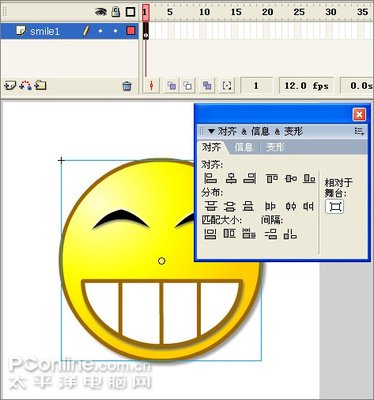Click align horizontal center icon

point(231,178)
